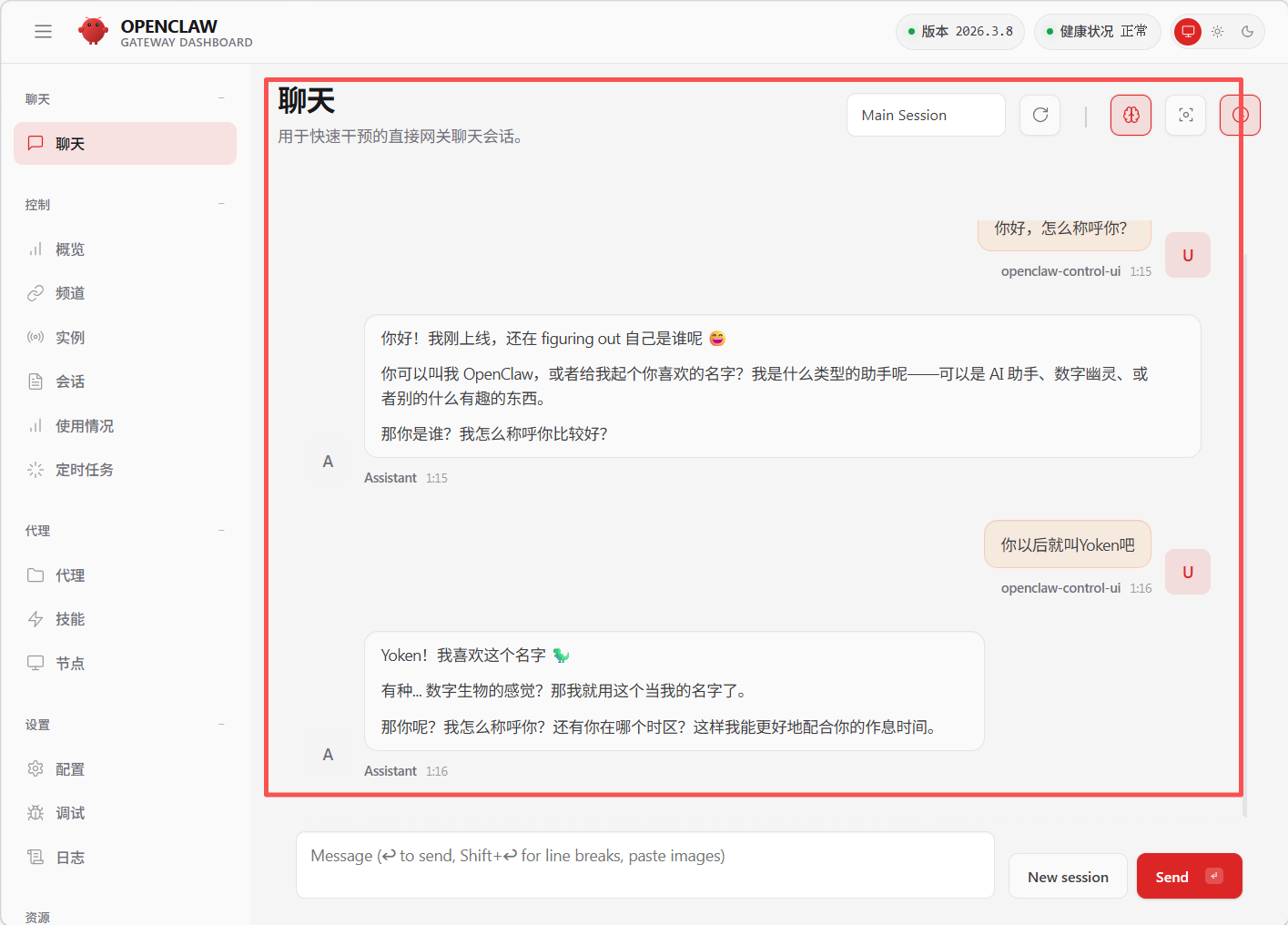The width and height of the screenshot is (1288, 925).
Task: Click the hamburger menu icon
Action: point(43,32)
